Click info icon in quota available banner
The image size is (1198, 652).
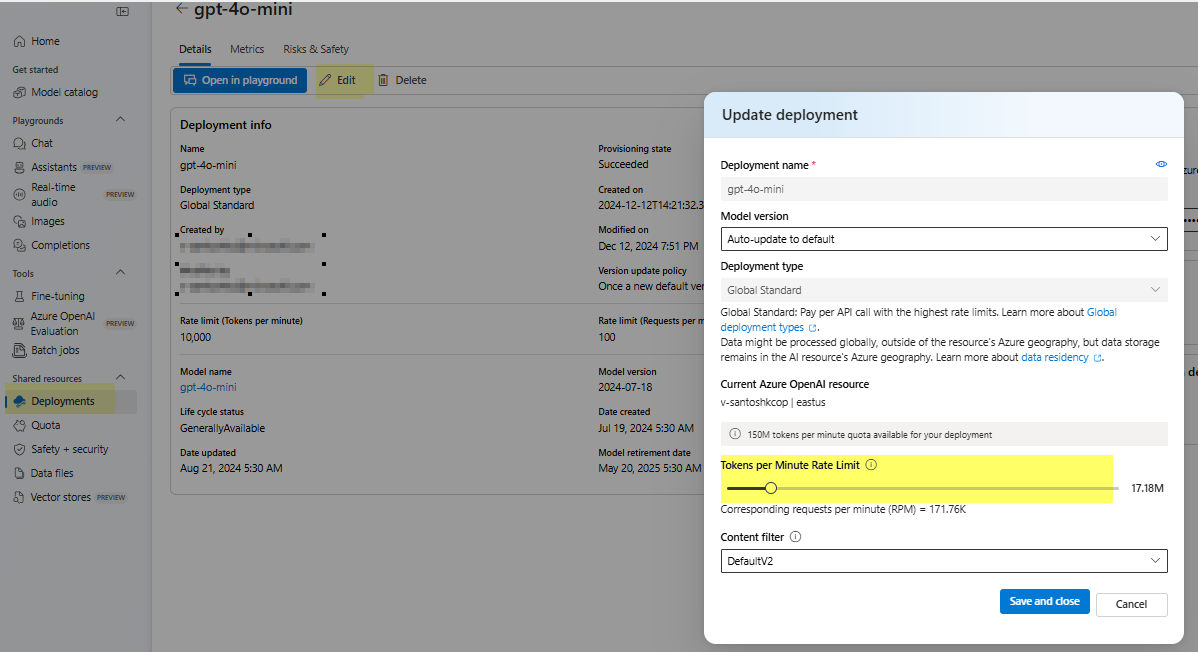pos(734,434)
